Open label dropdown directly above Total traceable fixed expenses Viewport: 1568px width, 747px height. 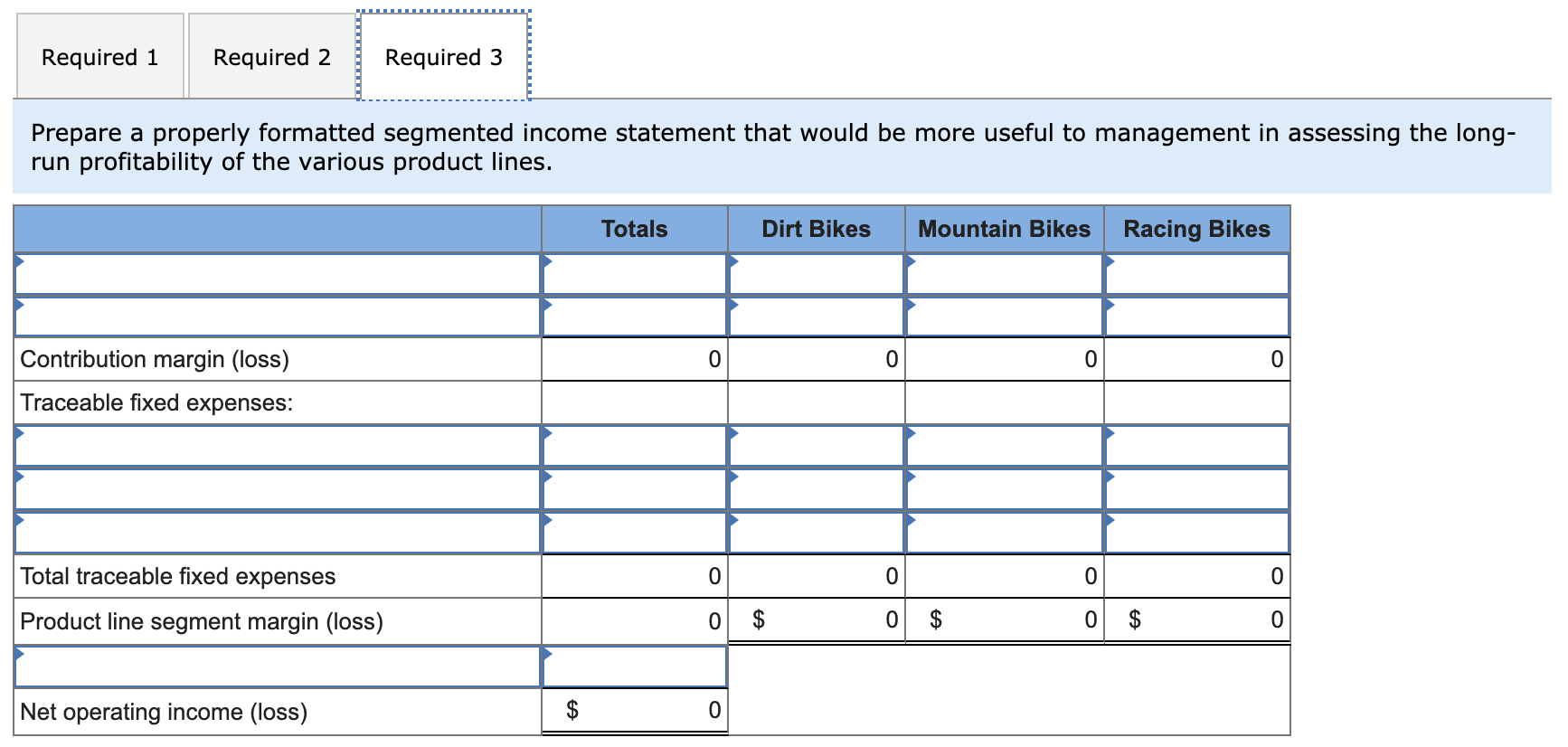(x=278, y=533)
